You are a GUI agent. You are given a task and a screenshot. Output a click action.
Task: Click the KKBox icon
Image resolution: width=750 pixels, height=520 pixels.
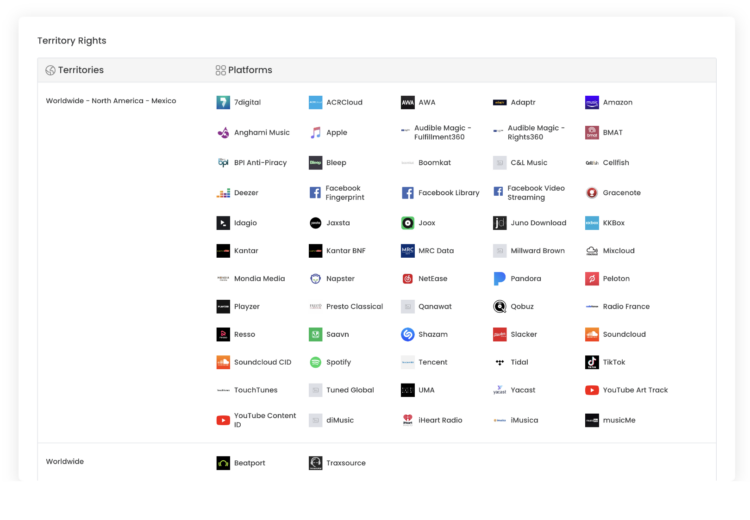click(592, 223)
